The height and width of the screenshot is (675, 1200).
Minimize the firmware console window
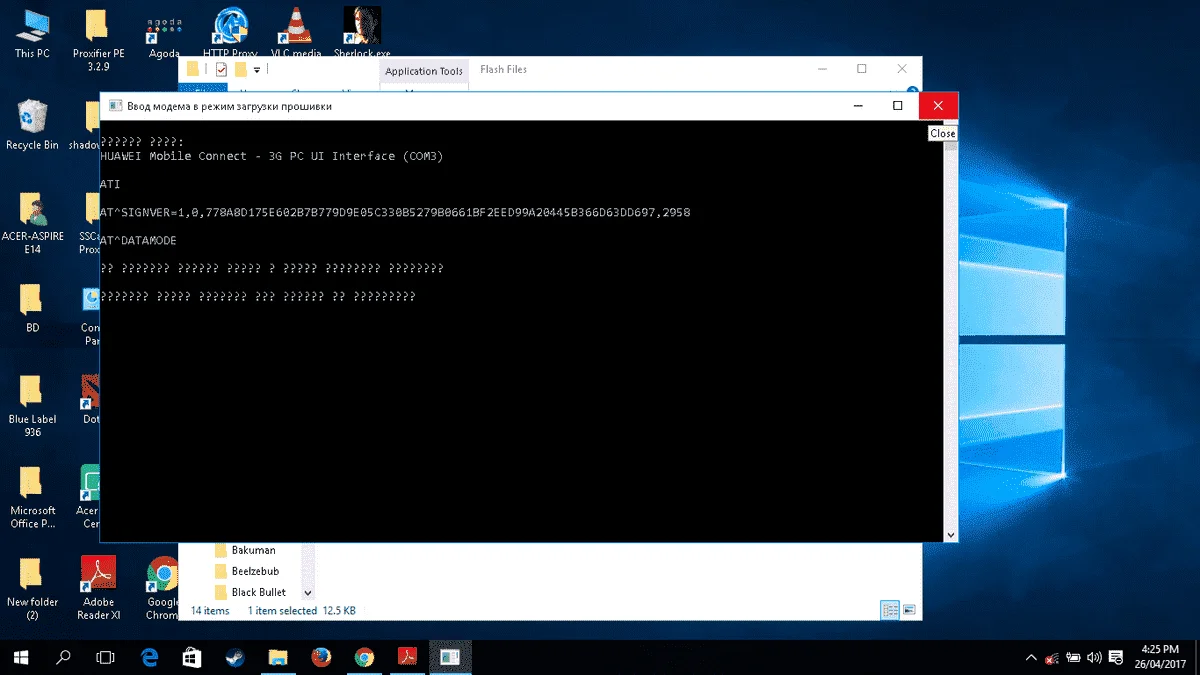(856, 106)
